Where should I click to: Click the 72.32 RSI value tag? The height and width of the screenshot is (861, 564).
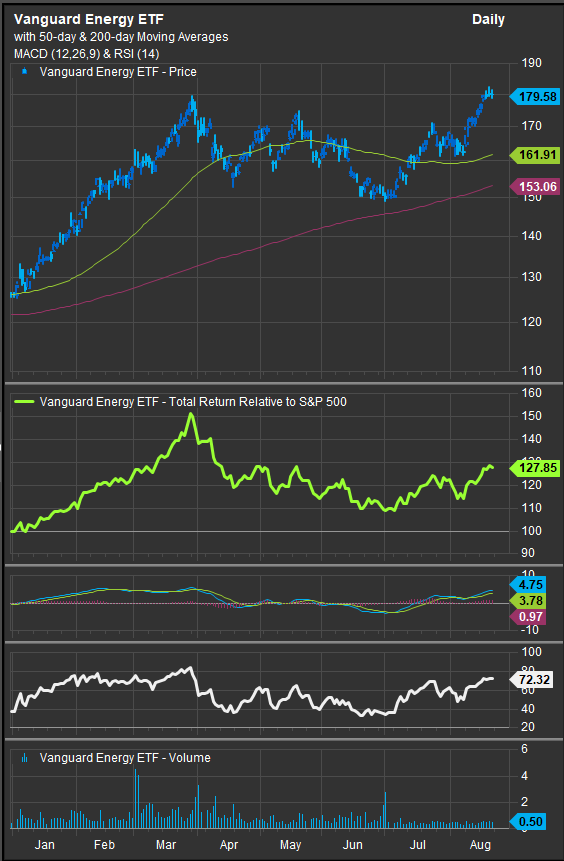point(531,680)
